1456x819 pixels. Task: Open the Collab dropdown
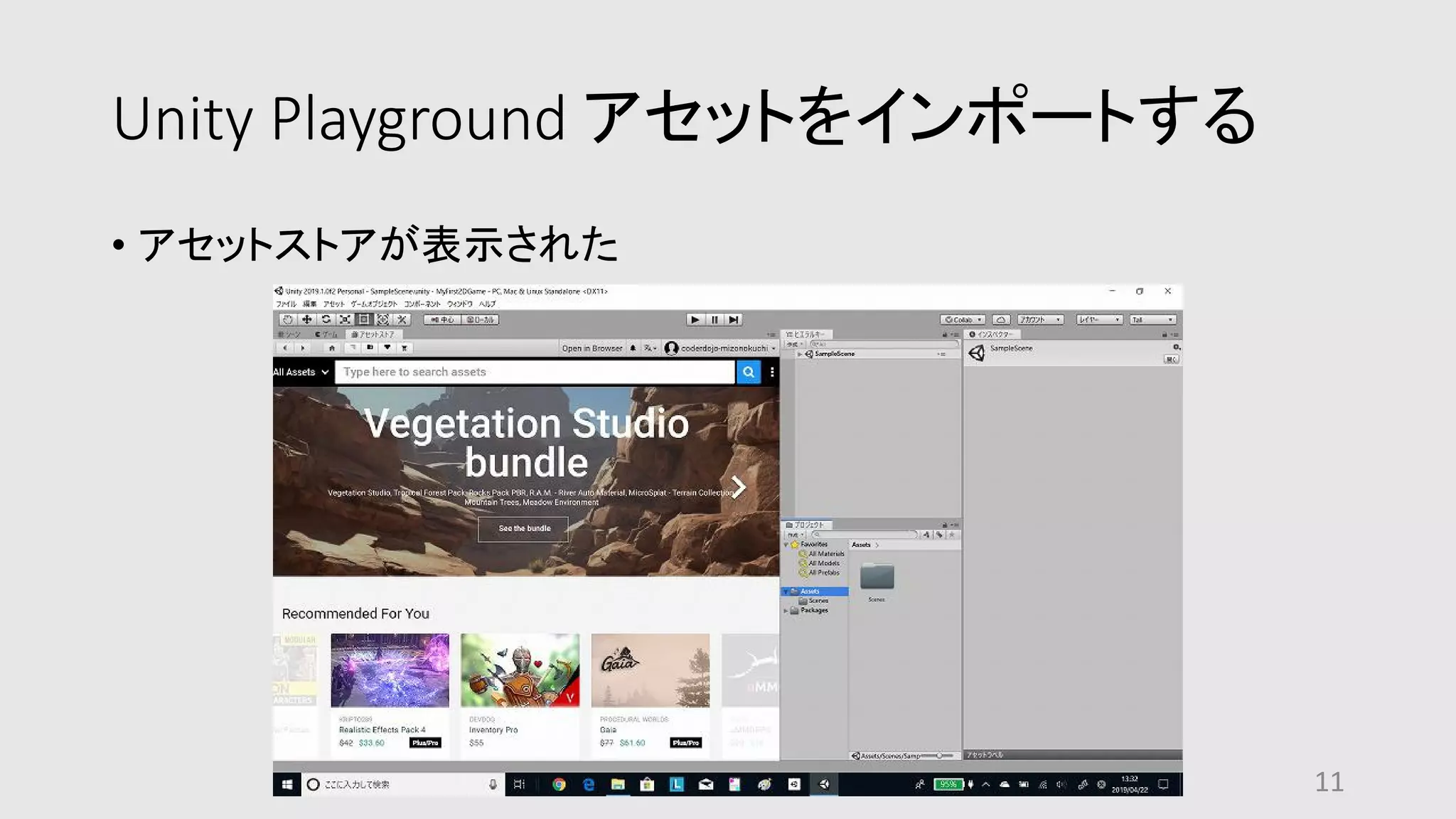pos(963,320)
